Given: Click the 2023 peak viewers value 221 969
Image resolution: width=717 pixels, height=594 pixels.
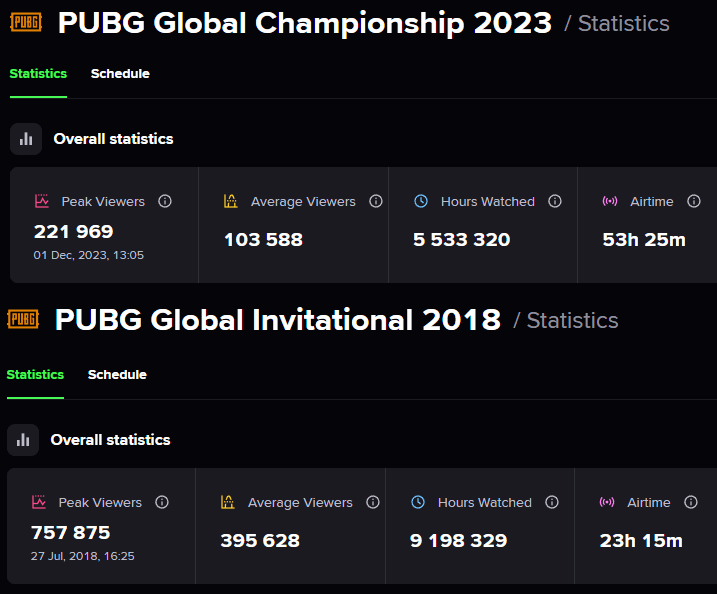Looking at the screenshot, I should [74, 232].
